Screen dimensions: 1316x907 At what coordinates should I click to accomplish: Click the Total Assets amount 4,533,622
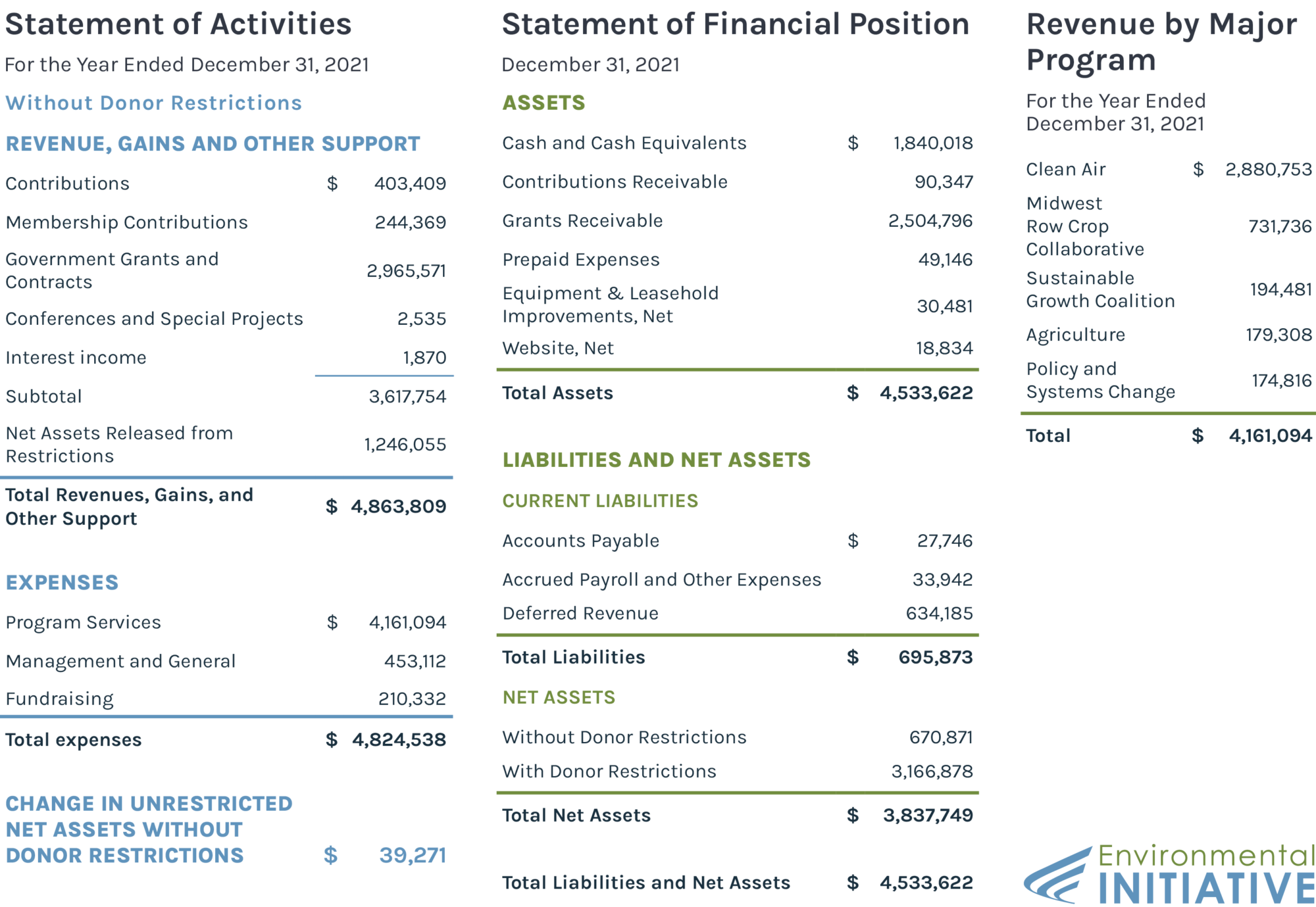(926, 393)
